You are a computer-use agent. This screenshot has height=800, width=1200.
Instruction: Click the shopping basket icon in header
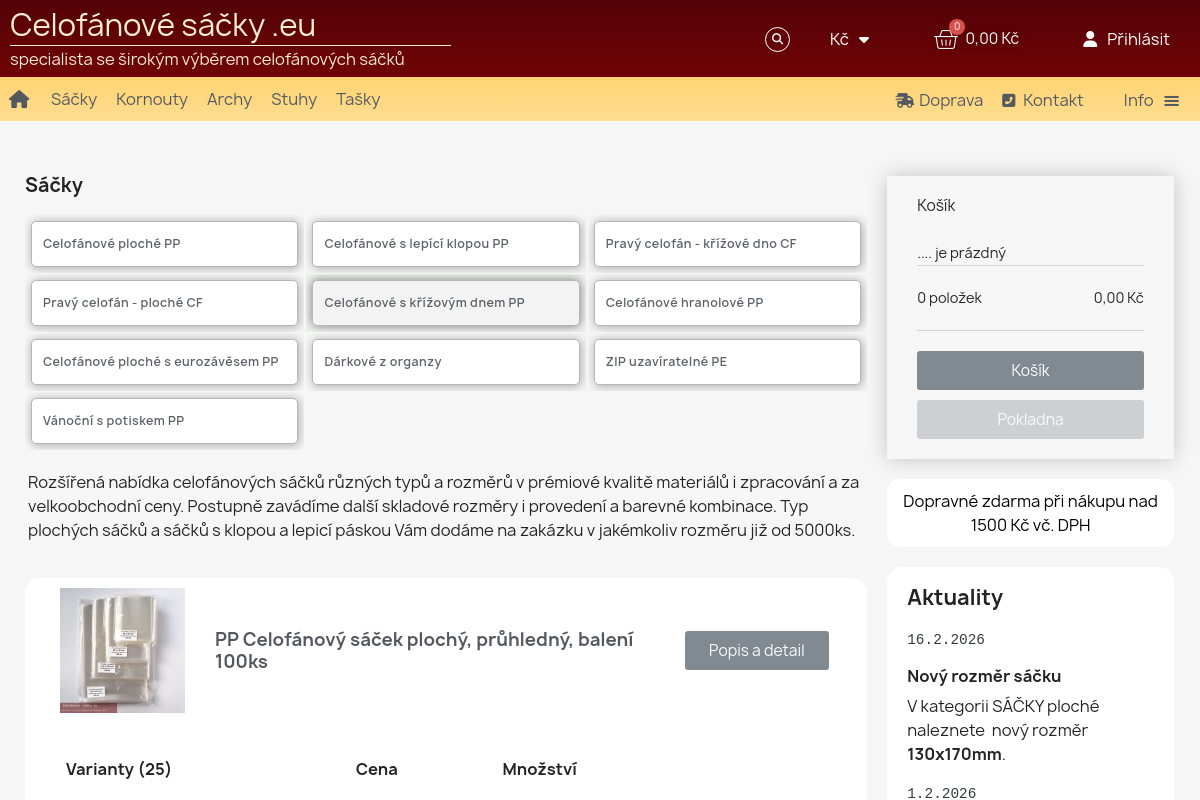click(945, 40)
